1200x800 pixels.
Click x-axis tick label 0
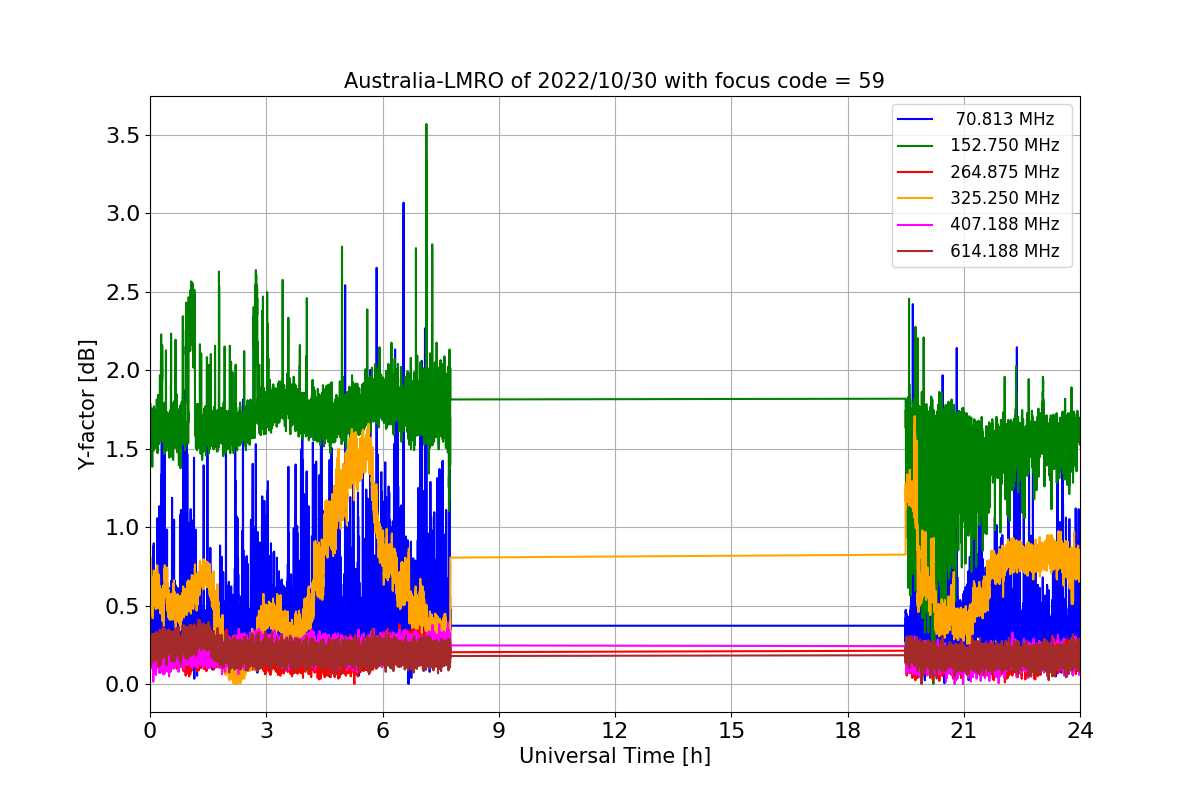[x=150, y=730]
